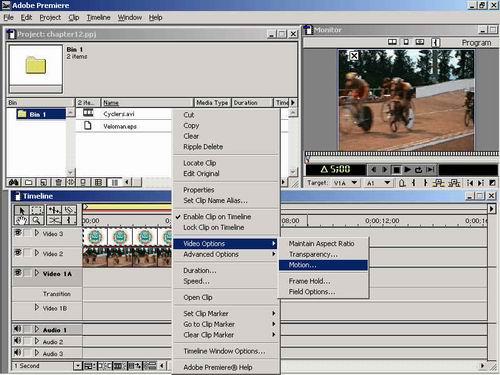Open the Advanced Options submenu
This screenshot has height=375, width=500.
(226, 254)
